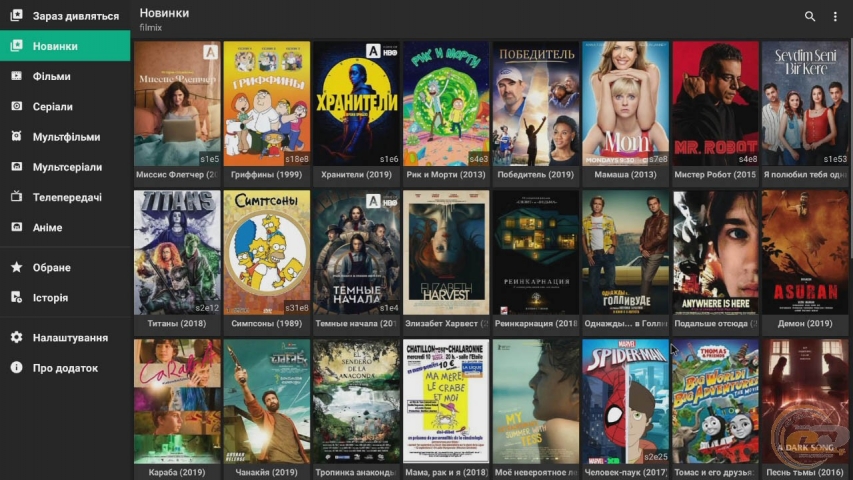Click the filmix subtitle text
The width and height of the screenshot is (853, 480).
(x=151, y=27)
